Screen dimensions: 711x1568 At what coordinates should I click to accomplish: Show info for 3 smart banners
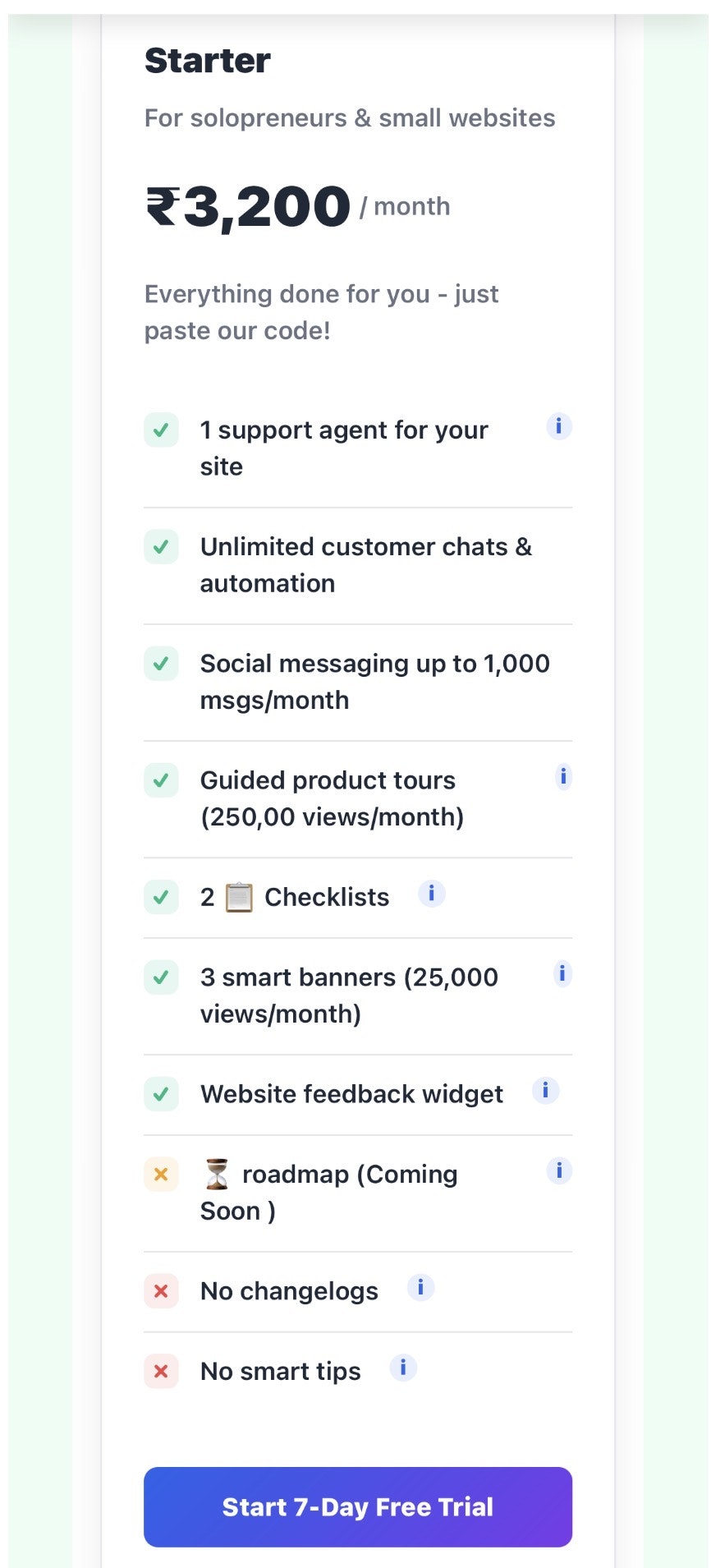click(x=562, y=974)
